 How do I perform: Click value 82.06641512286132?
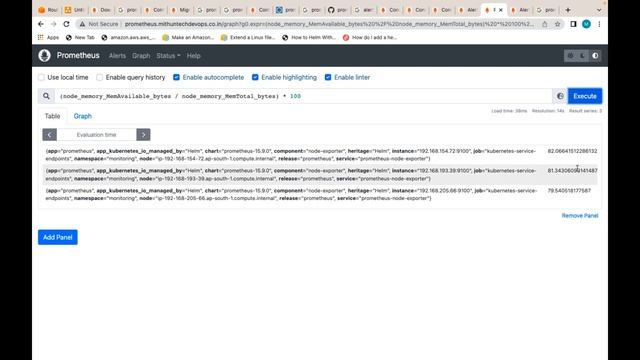click(572, 151)
